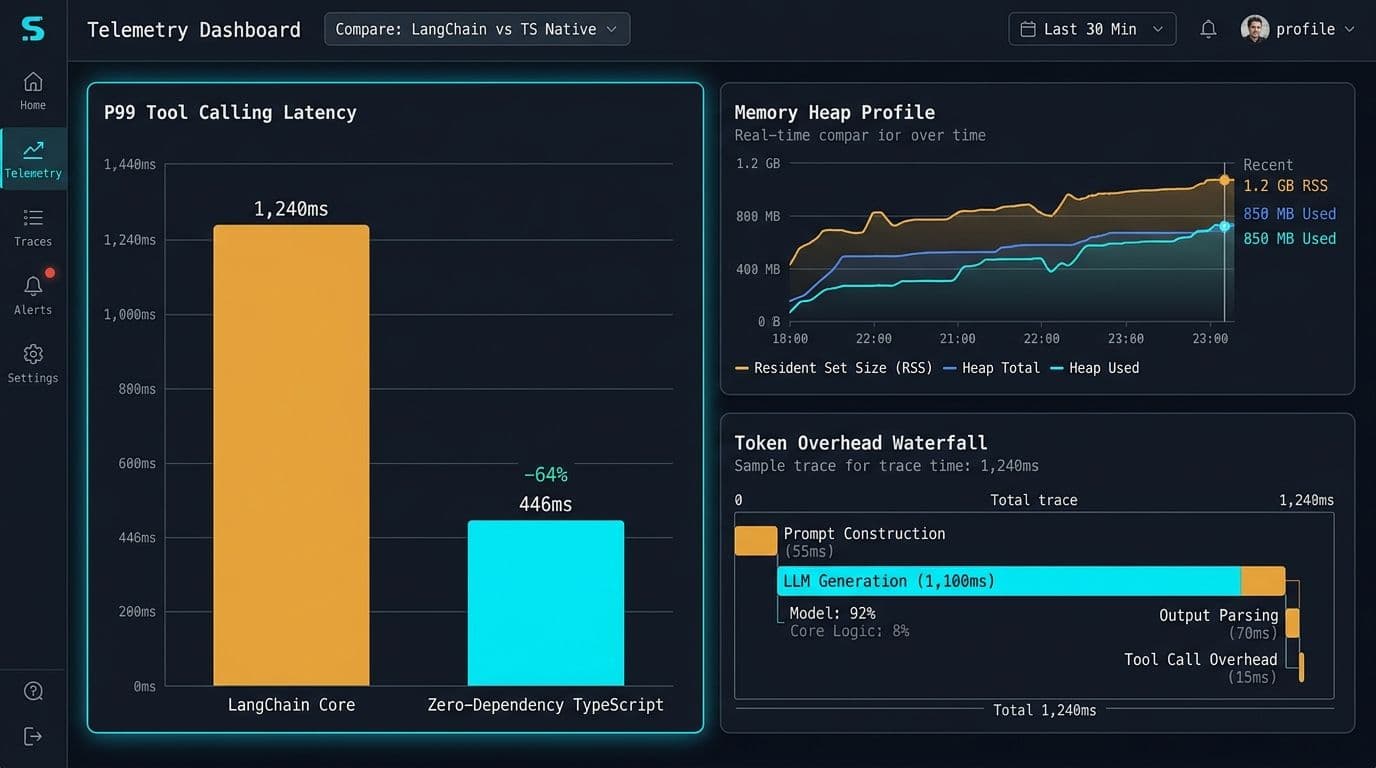
Task: Click the RSS endpoint marker on chart
Action: coord(1224,180)
